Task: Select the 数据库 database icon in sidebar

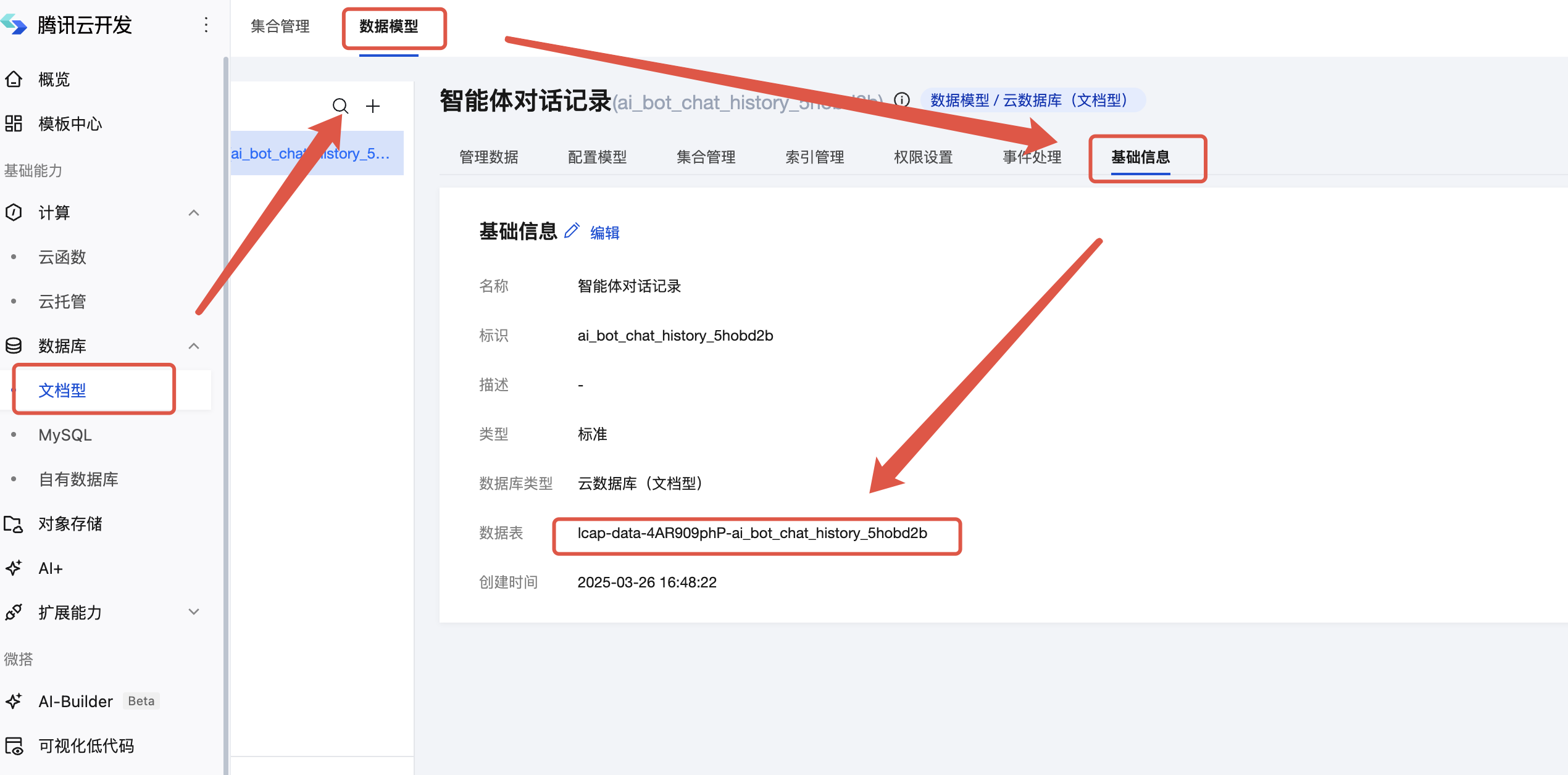Action: click(14, 346)
